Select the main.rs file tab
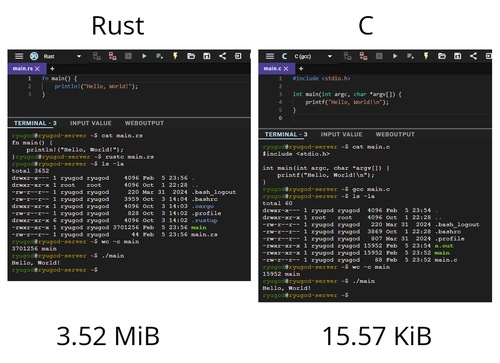Viewport: 500px width, 363px height. point(23,68)
